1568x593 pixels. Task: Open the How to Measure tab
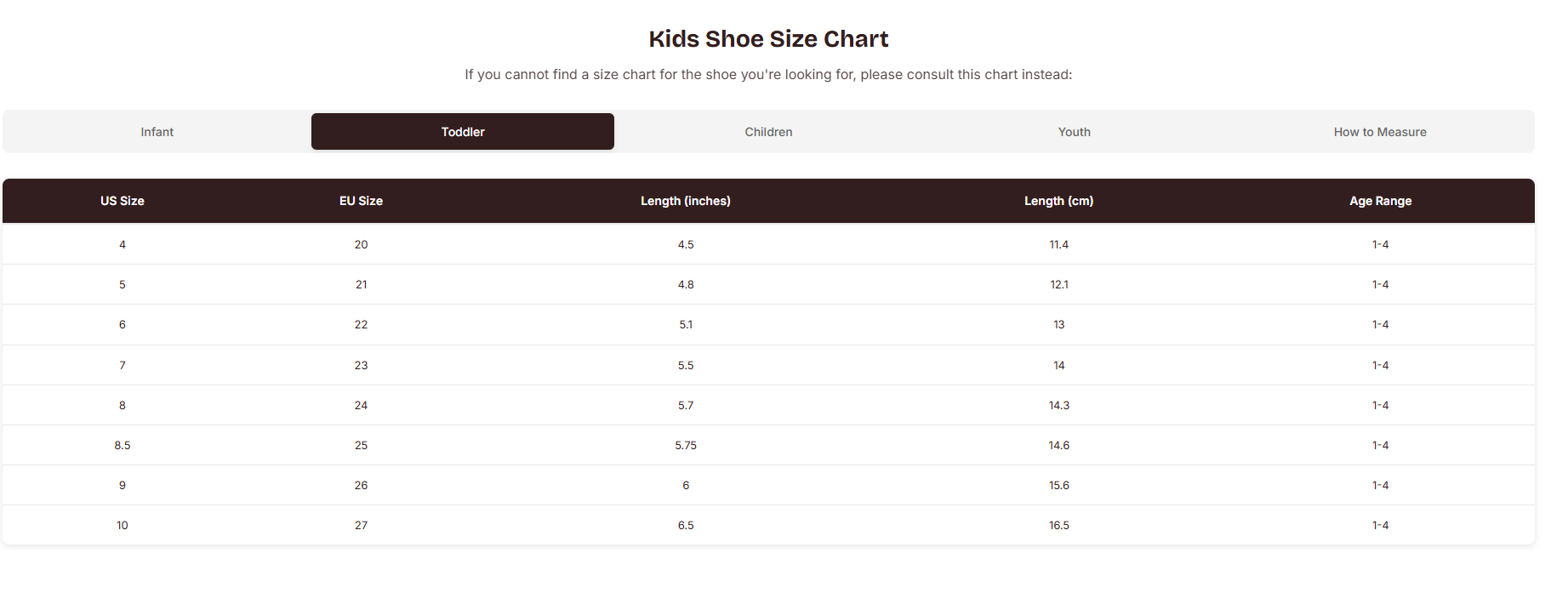pos(1380,132)
